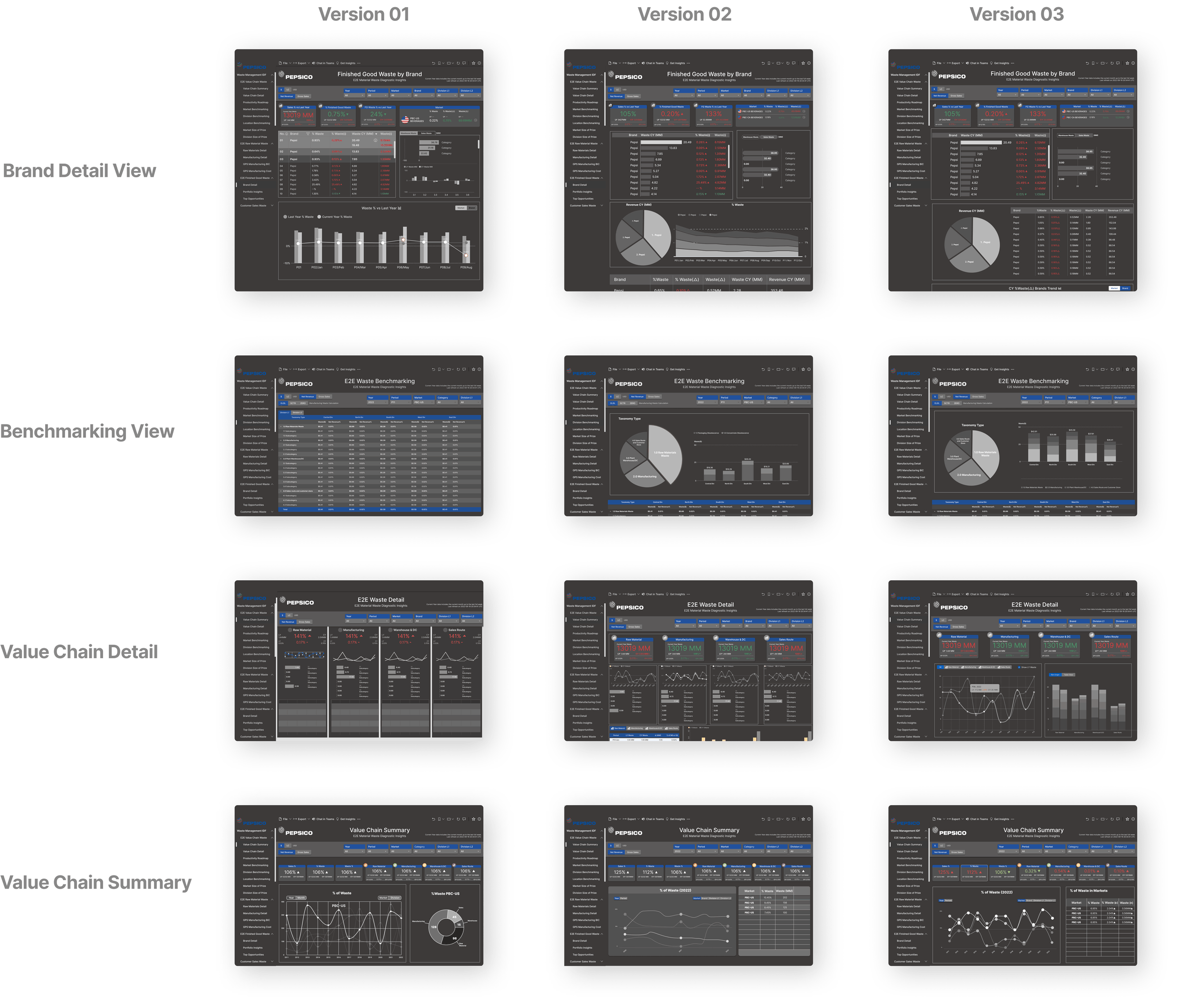Image resolution: width=1188 pixels, height=1008 pixels.
Task: Open the comments bubble icon
Action: (x=464, y=63)
